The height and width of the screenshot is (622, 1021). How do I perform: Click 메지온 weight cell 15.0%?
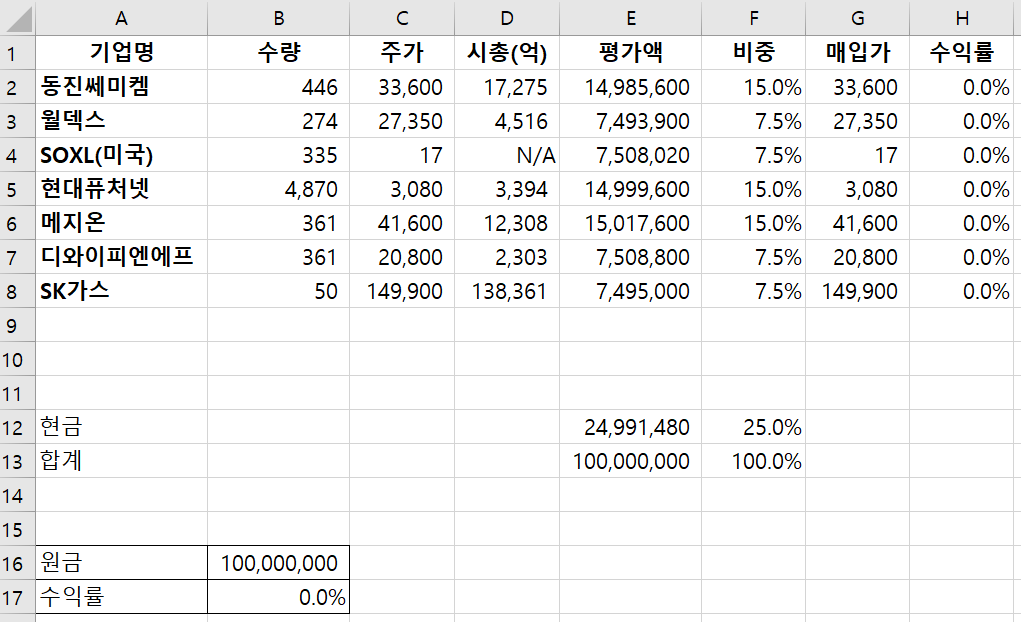click(753, 223)
